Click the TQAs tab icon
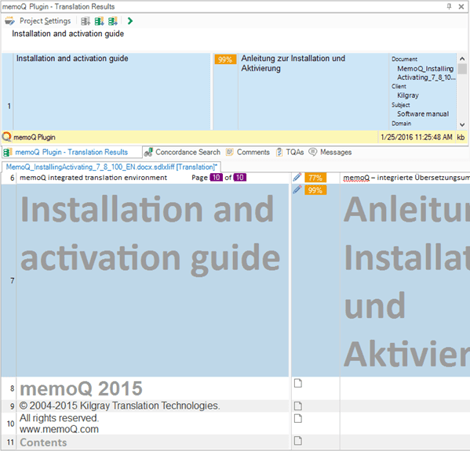 tap(279, 152)
